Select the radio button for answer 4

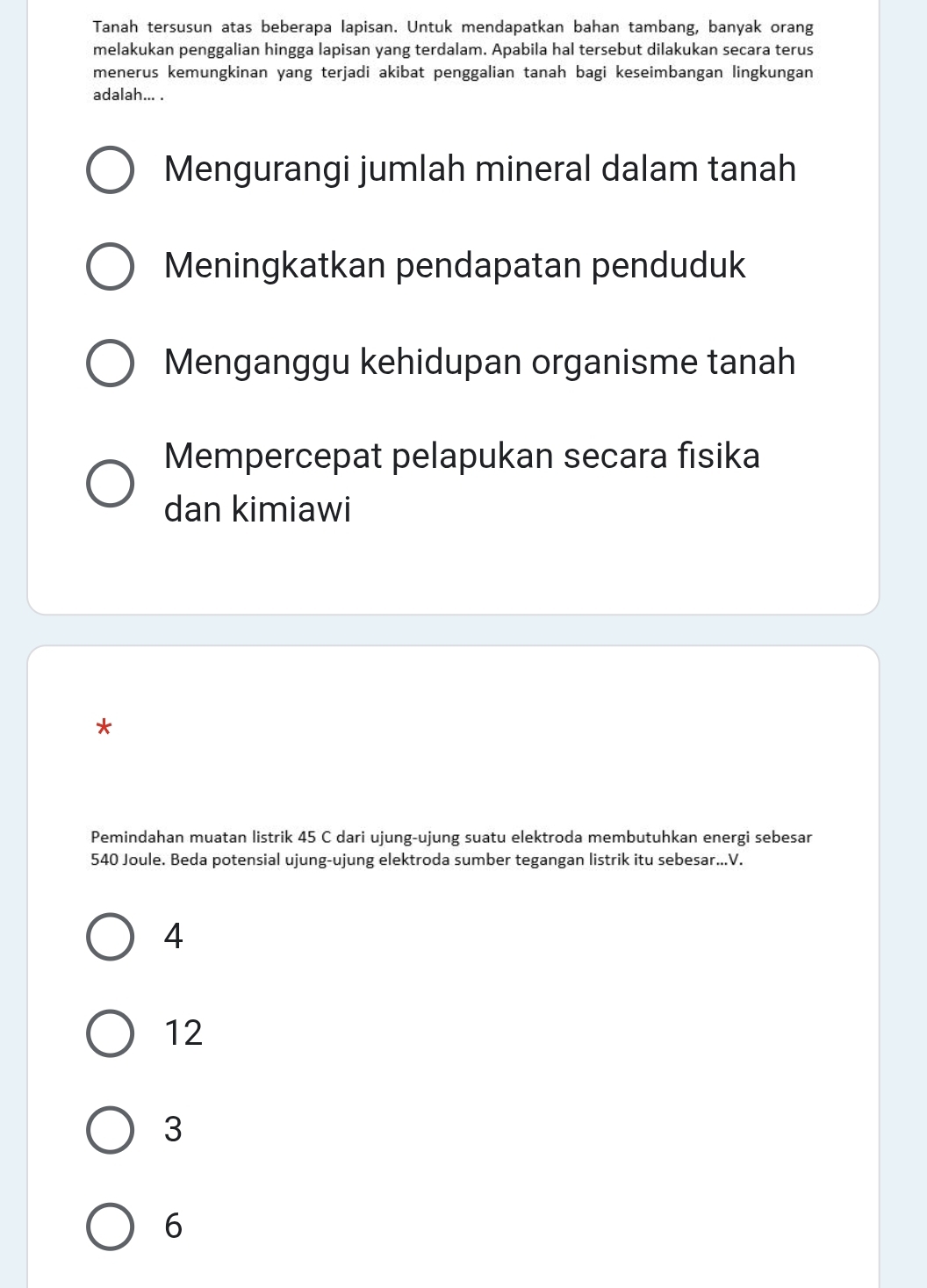coord(111,937)
